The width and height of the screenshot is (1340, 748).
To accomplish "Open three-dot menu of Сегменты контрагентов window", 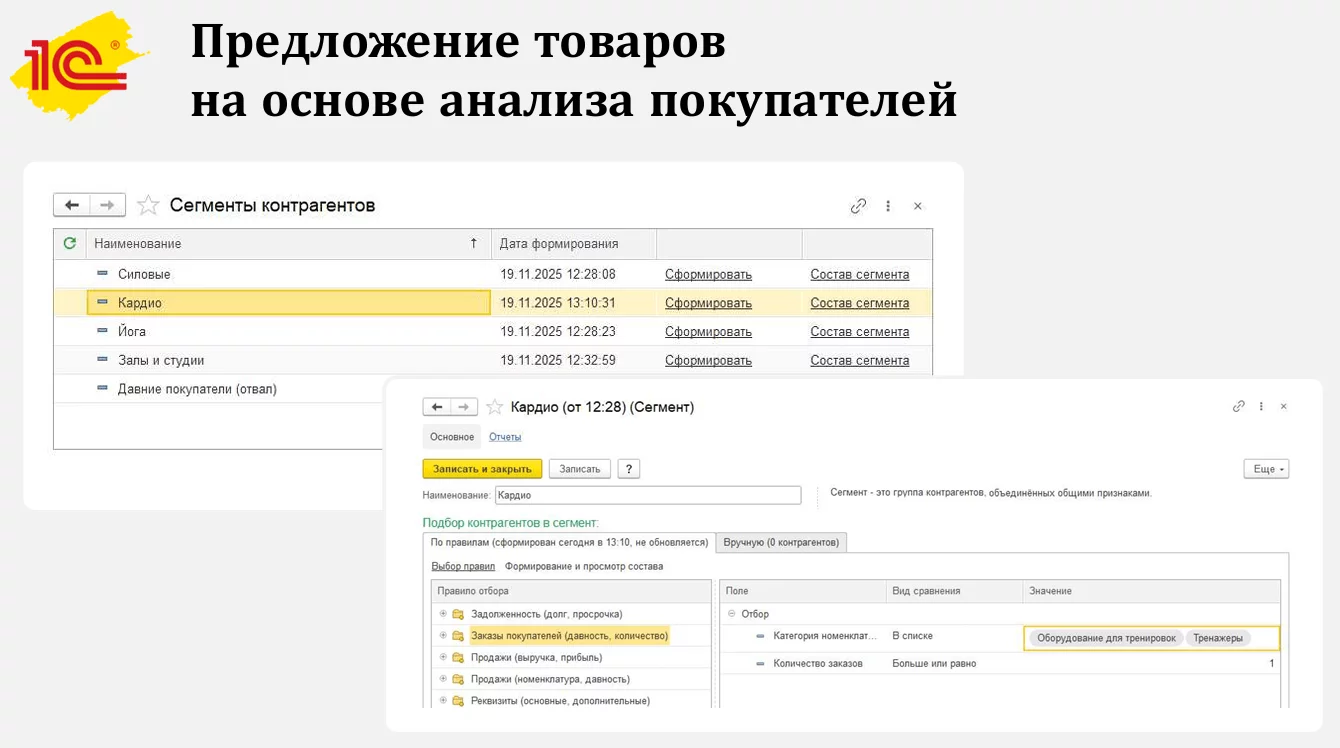I will [888, 206].
